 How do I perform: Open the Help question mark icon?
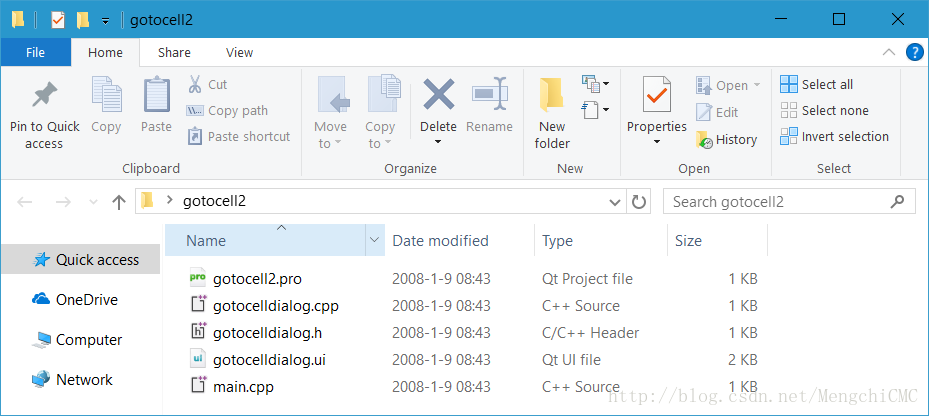(913, 53)
